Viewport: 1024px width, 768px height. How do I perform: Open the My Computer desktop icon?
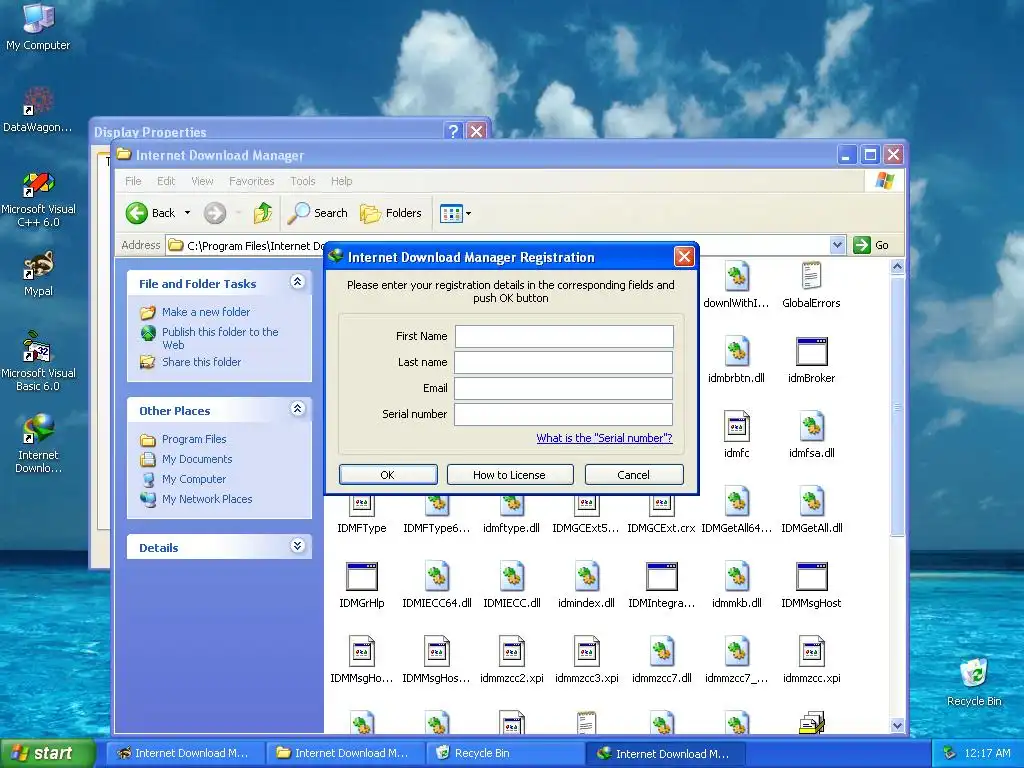38,27
